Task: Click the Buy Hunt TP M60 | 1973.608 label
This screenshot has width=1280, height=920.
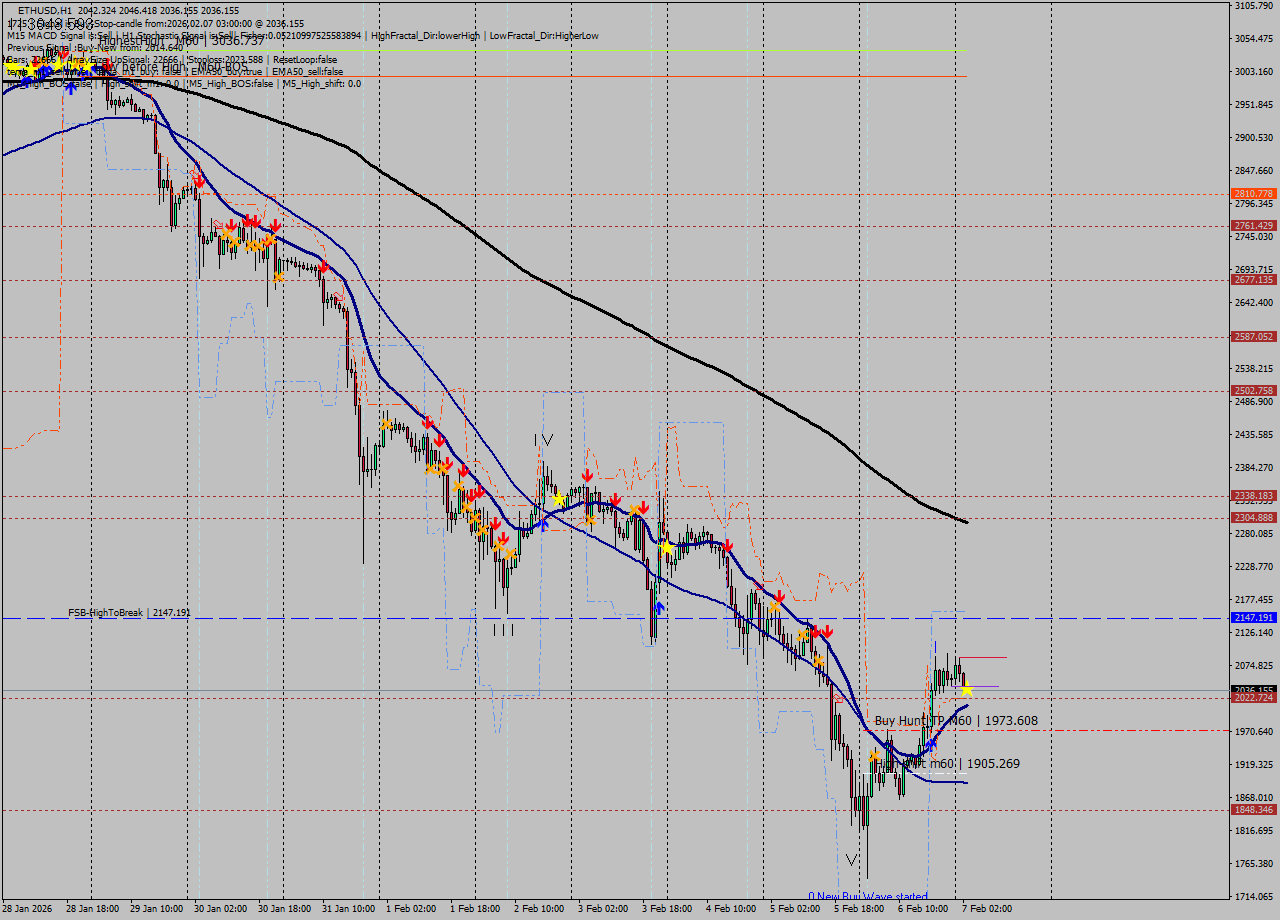Action: click(955, 721)
